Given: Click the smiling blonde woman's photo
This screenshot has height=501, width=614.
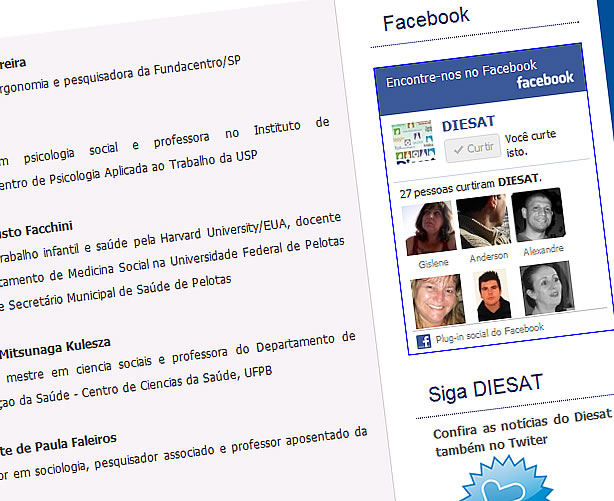Looking at the screenshot, I should (438, 301).
